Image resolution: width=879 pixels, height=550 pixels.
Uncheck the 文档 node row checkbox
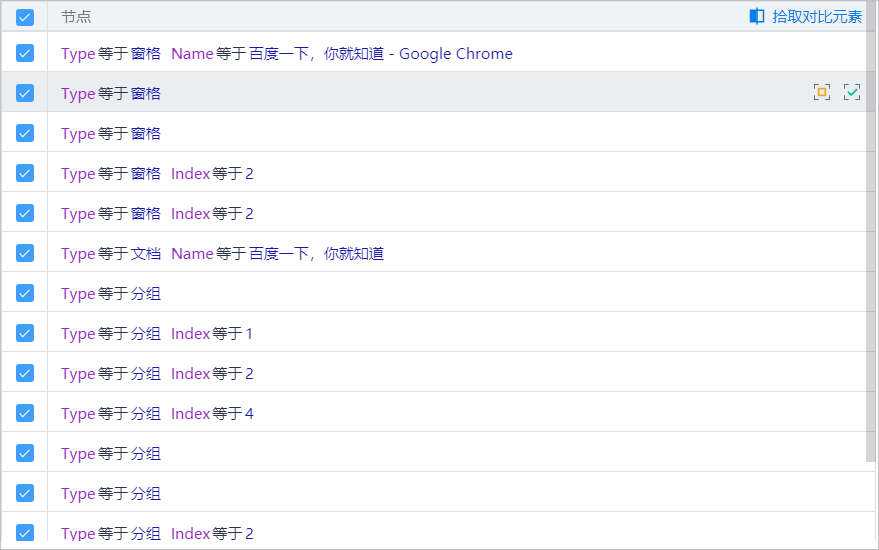tap(25, 253)
